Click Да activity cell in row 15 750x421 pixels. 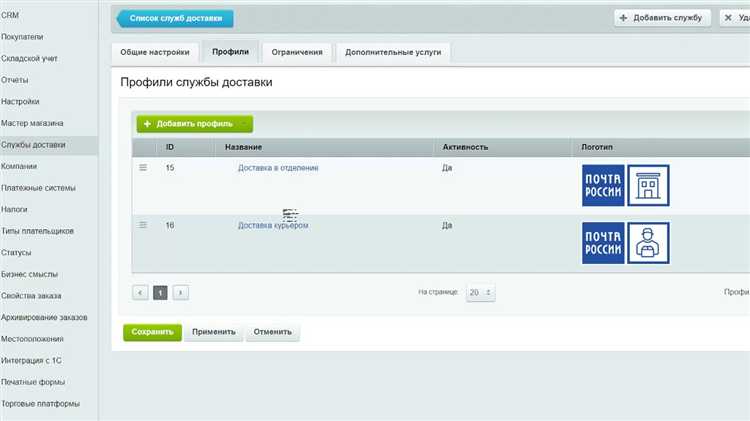click(x=447, y=168)
